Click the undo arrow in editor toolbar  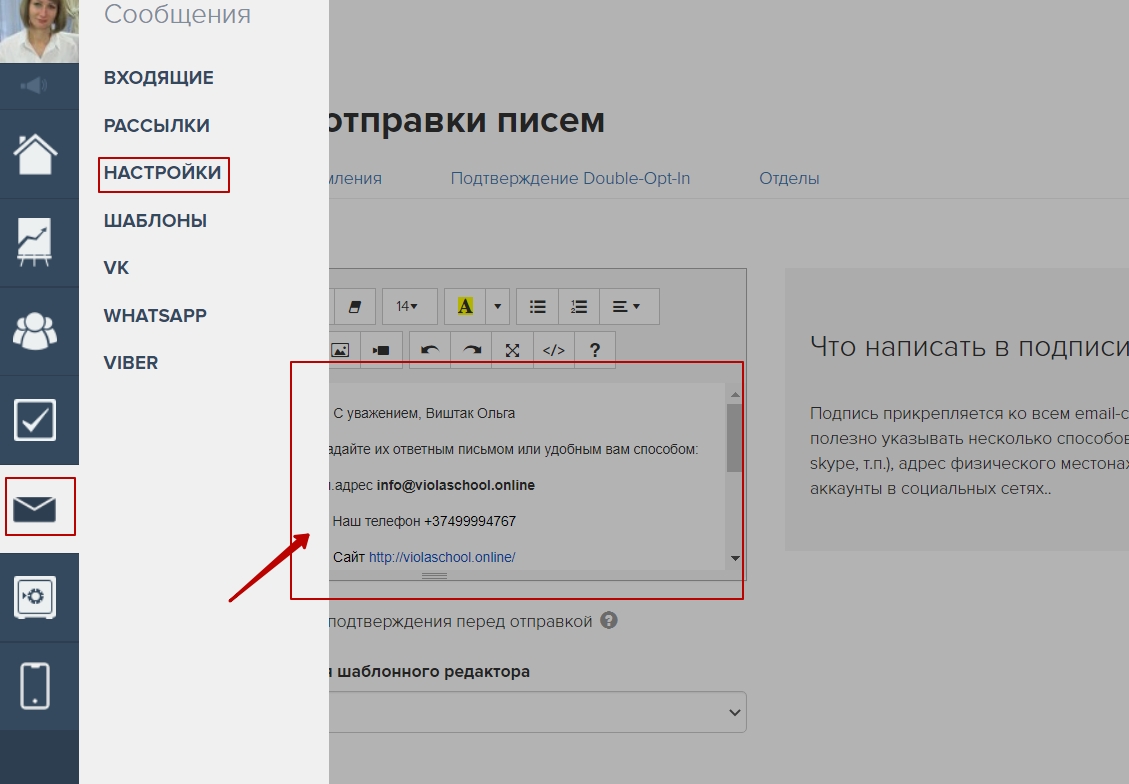coord(430,350)
